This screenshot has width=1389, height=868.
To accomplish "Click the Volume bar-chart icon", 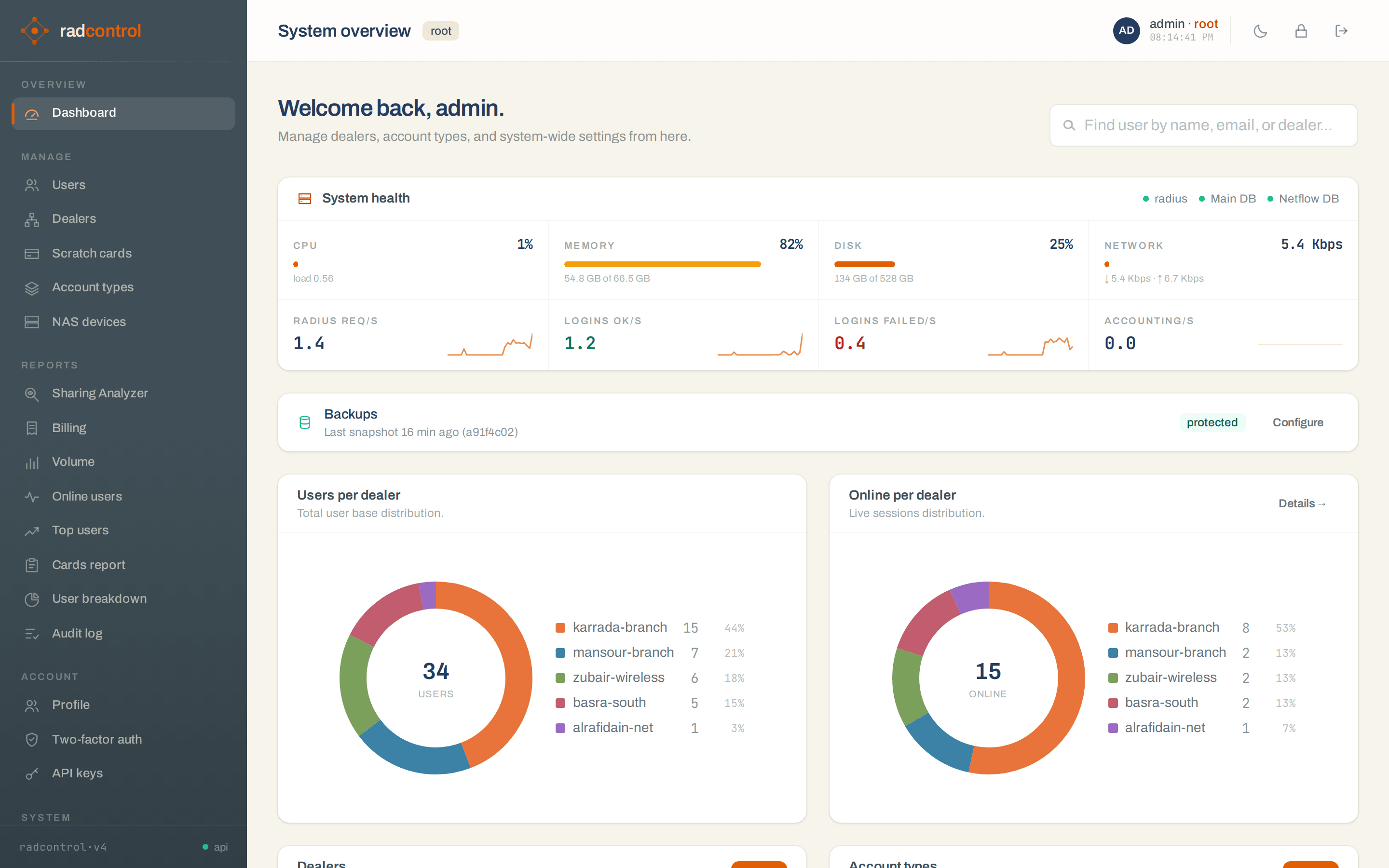I will pos(32,462).
